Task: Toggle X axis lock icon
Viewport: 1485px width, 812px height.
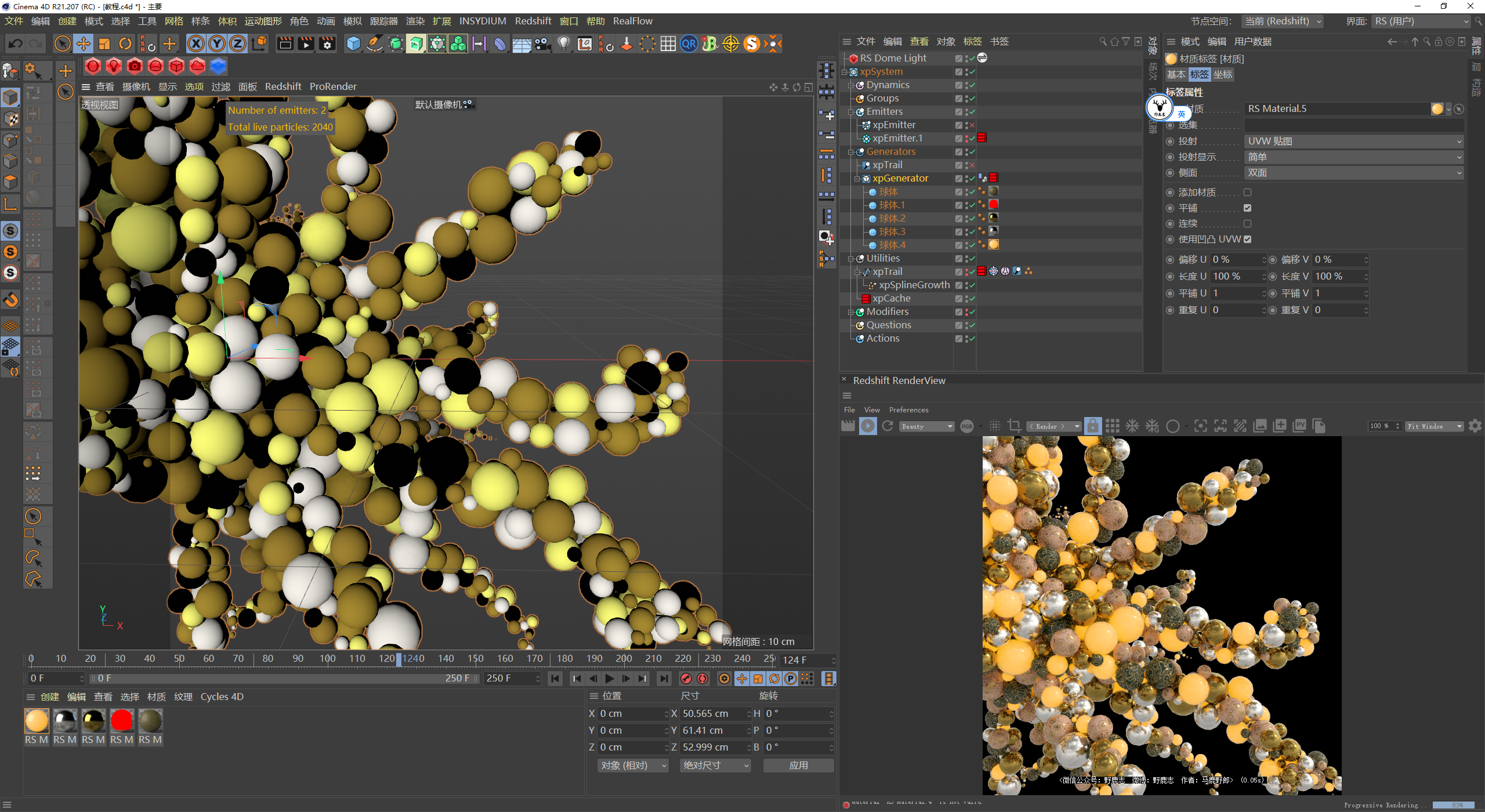Action: (196, 43)
